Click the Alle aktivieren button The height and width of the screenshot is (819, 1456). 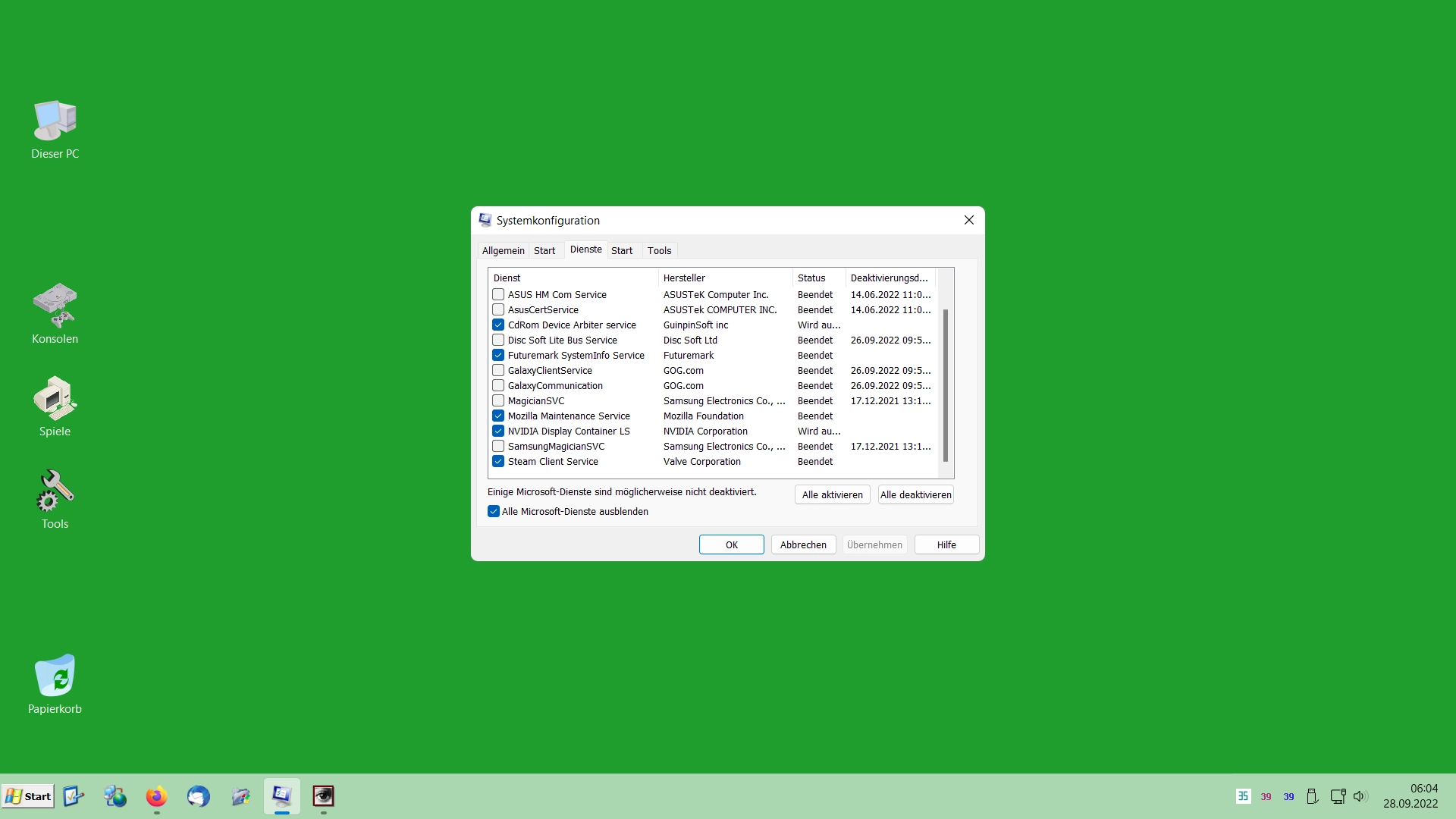coord(832,495)
